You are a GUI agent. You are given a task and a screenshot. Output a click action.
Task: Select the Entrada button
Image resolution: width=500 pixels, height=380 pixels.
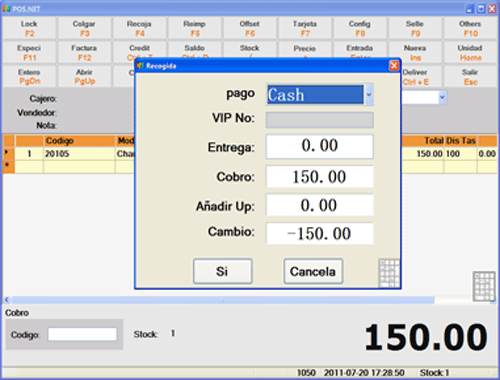[x=360, y=50]
